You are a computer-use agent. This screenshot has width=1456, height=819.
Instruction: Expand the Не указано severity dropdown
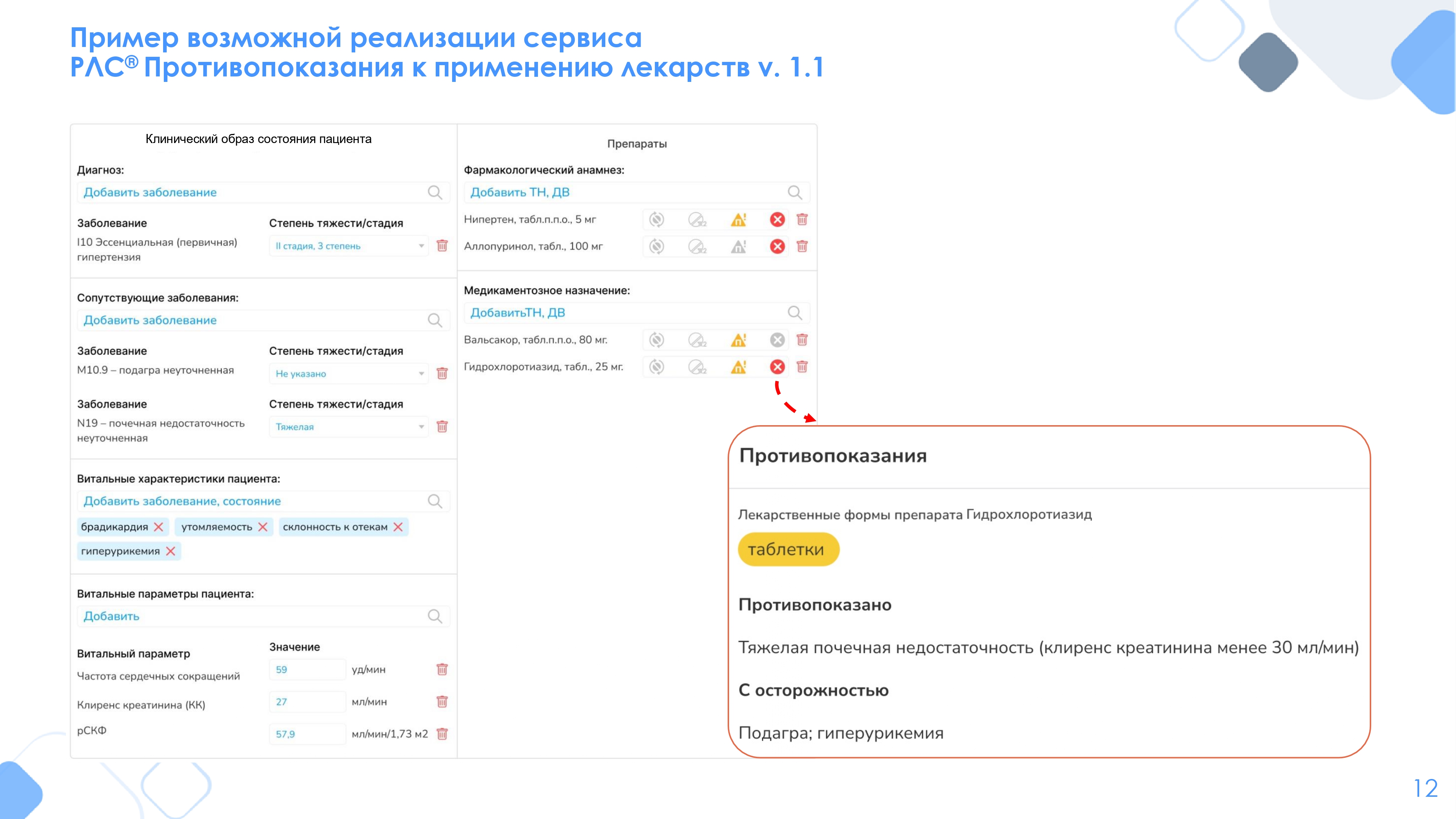point(348,373)
